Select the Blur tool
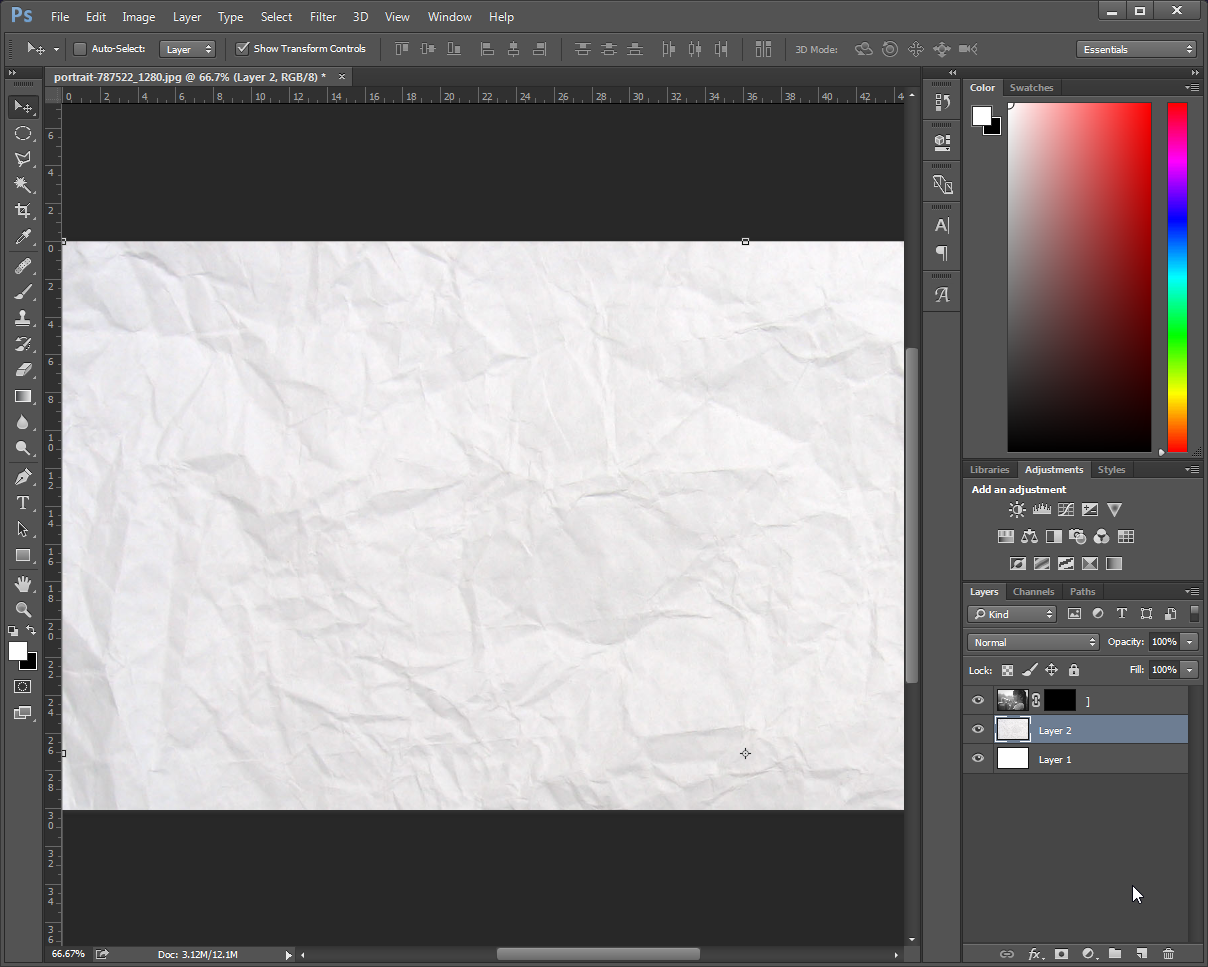 click(23, 422)
